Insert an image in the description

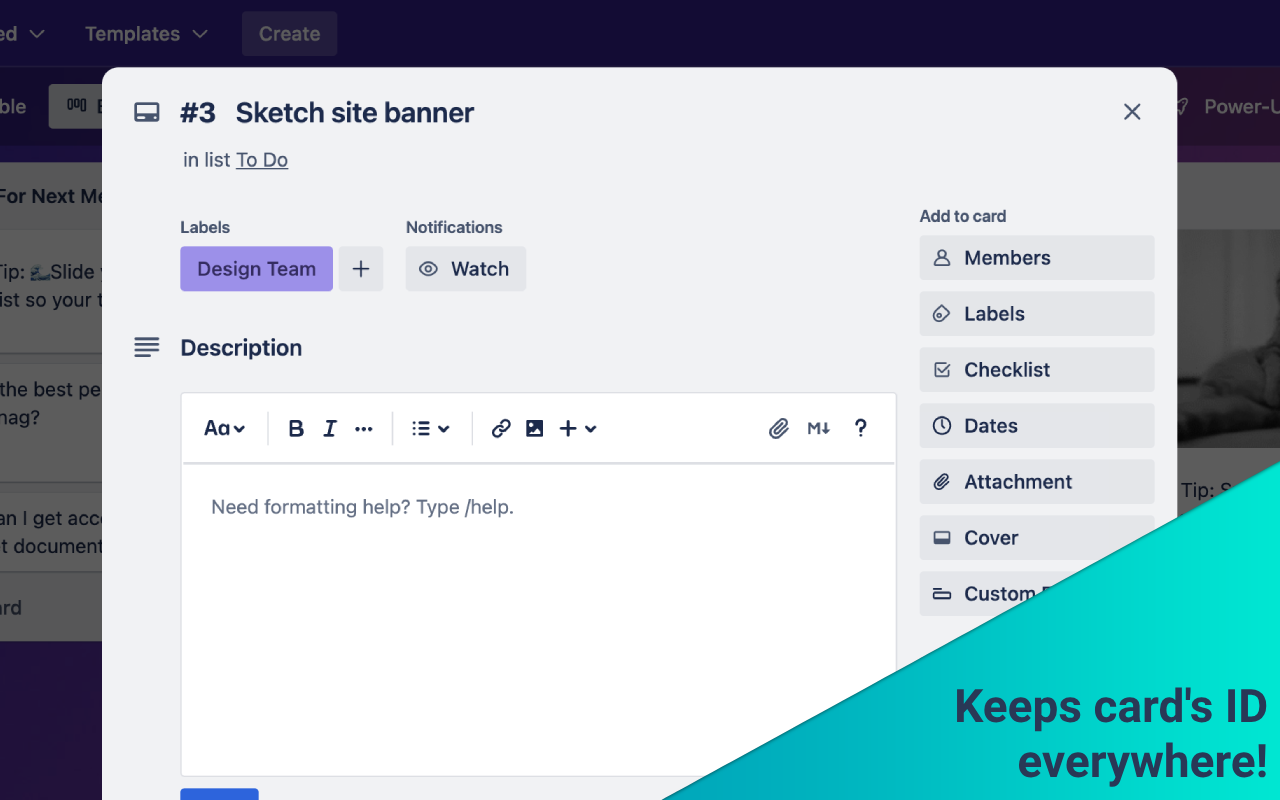(x=534, y=428)
